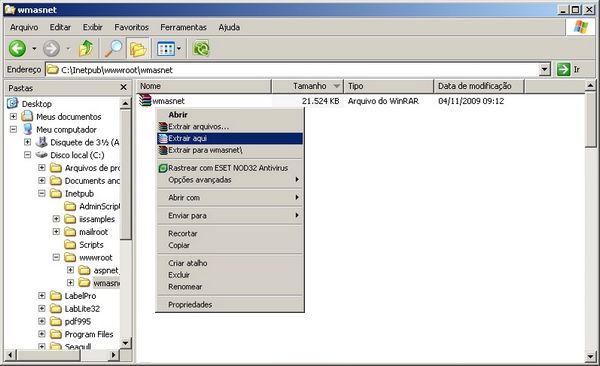Open Enviar para submenu

coord(230,216)
